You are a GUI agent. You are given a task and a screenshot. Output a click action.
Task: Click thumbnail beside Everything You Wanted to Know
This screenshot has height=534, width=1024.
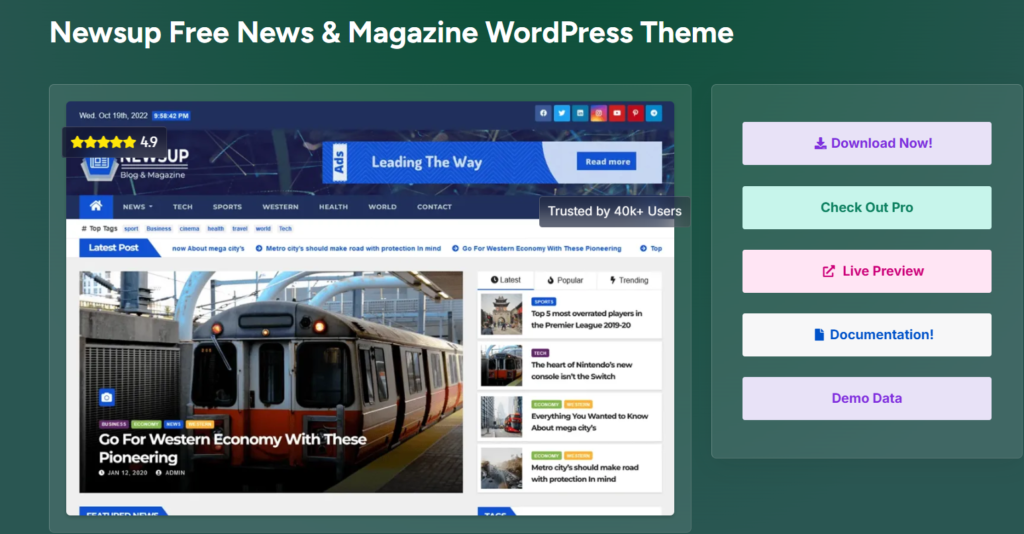(x=502, y=416)
